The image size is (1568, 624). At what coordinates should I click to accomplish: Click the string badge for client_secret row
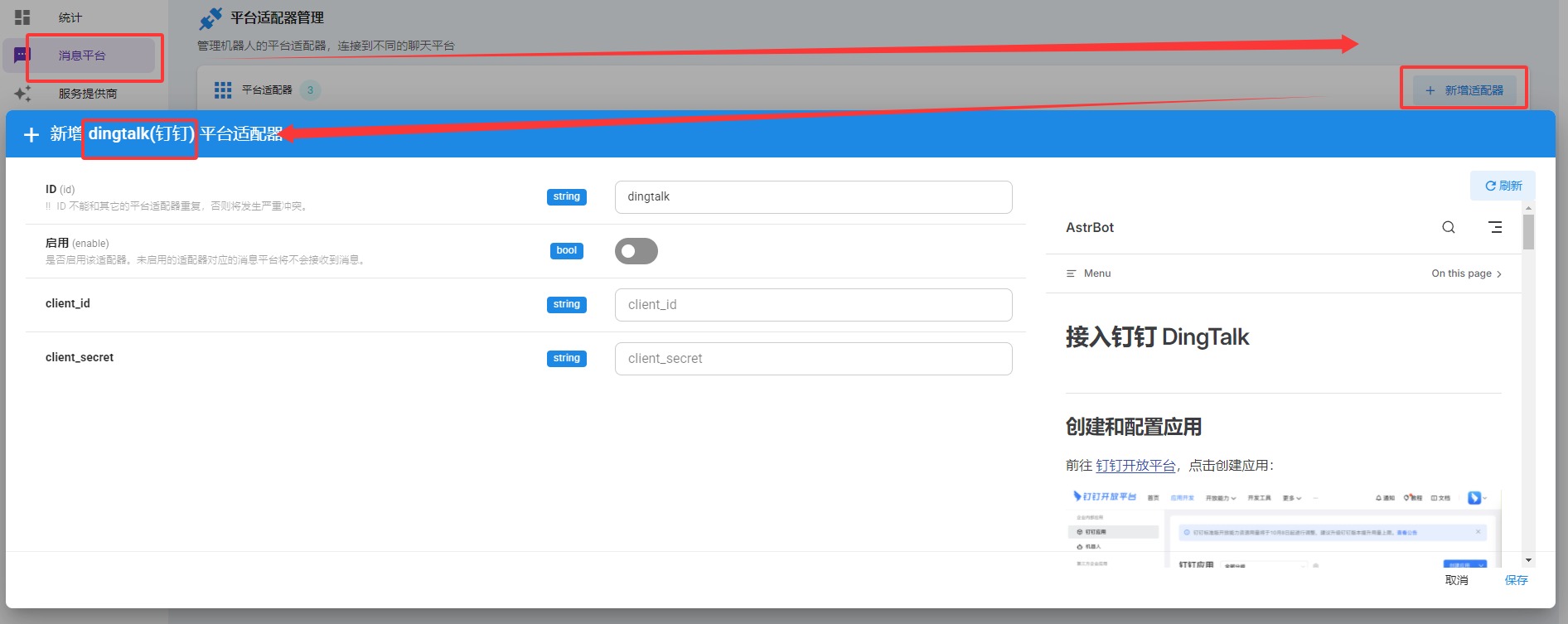point(567,359)
